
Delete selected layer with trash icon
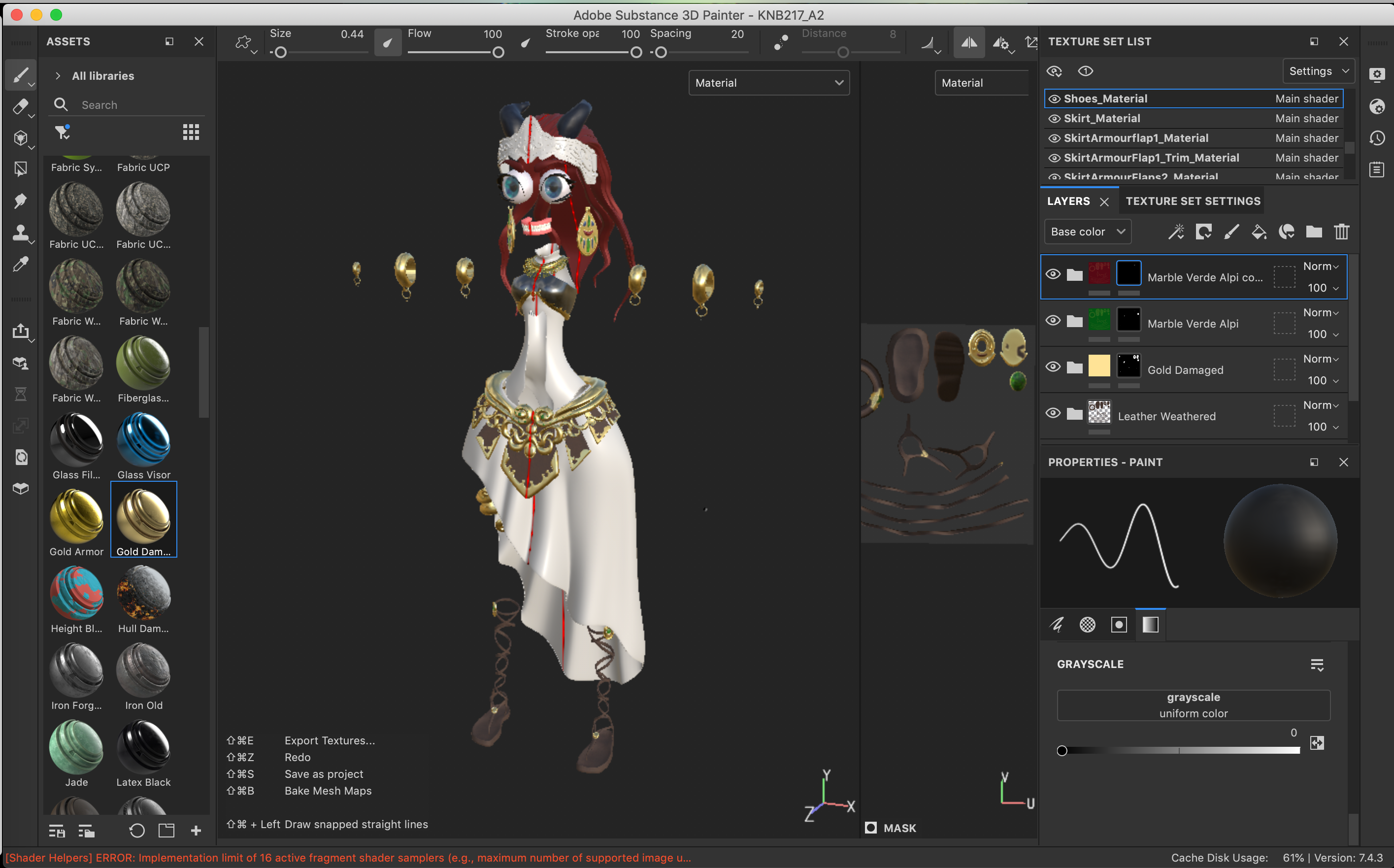click(x=1341, y=232)
